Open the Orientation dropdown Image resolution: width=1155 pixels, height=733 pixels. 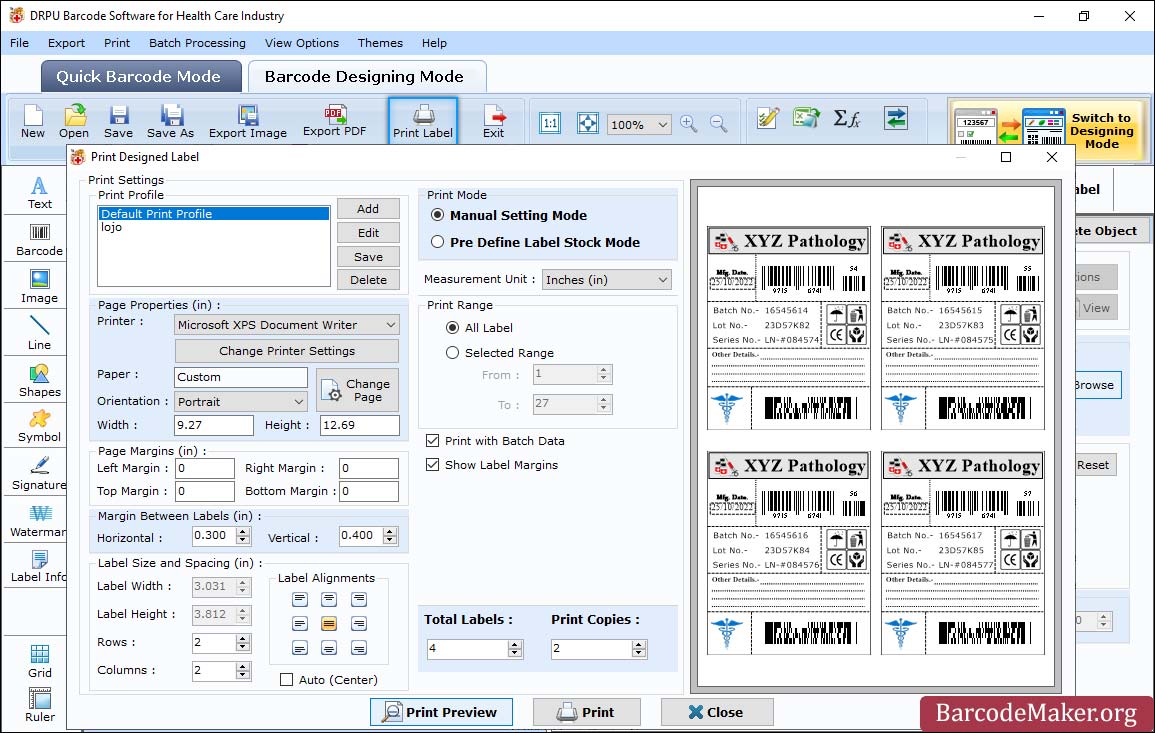point(241,401)
